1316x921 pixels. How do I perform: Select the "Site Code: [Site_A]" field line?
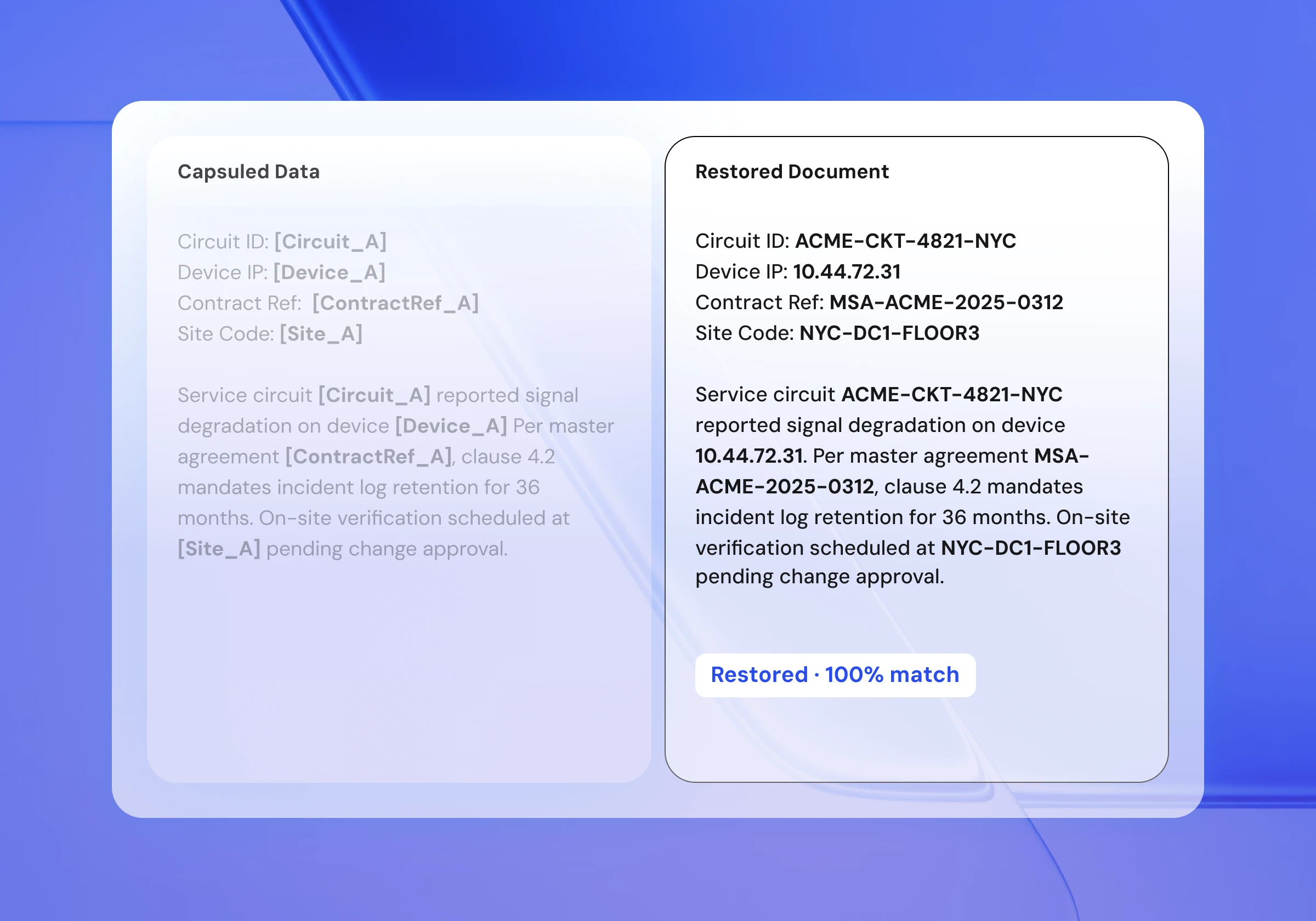[270, 333]
